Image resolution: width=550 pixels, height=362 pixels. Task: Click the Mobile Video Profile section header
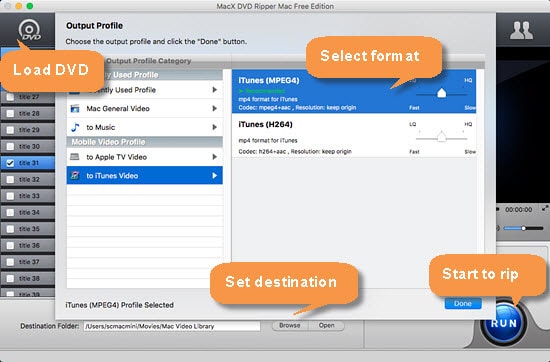click(145, 142)
